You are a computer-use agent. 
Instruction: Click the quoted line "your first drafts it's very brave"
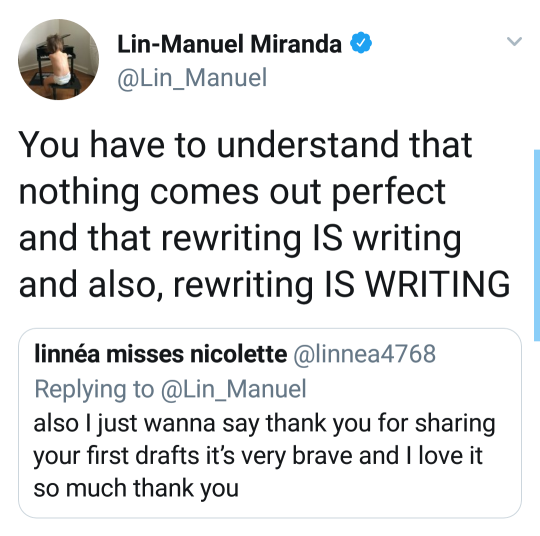click(x=195, y=456)
